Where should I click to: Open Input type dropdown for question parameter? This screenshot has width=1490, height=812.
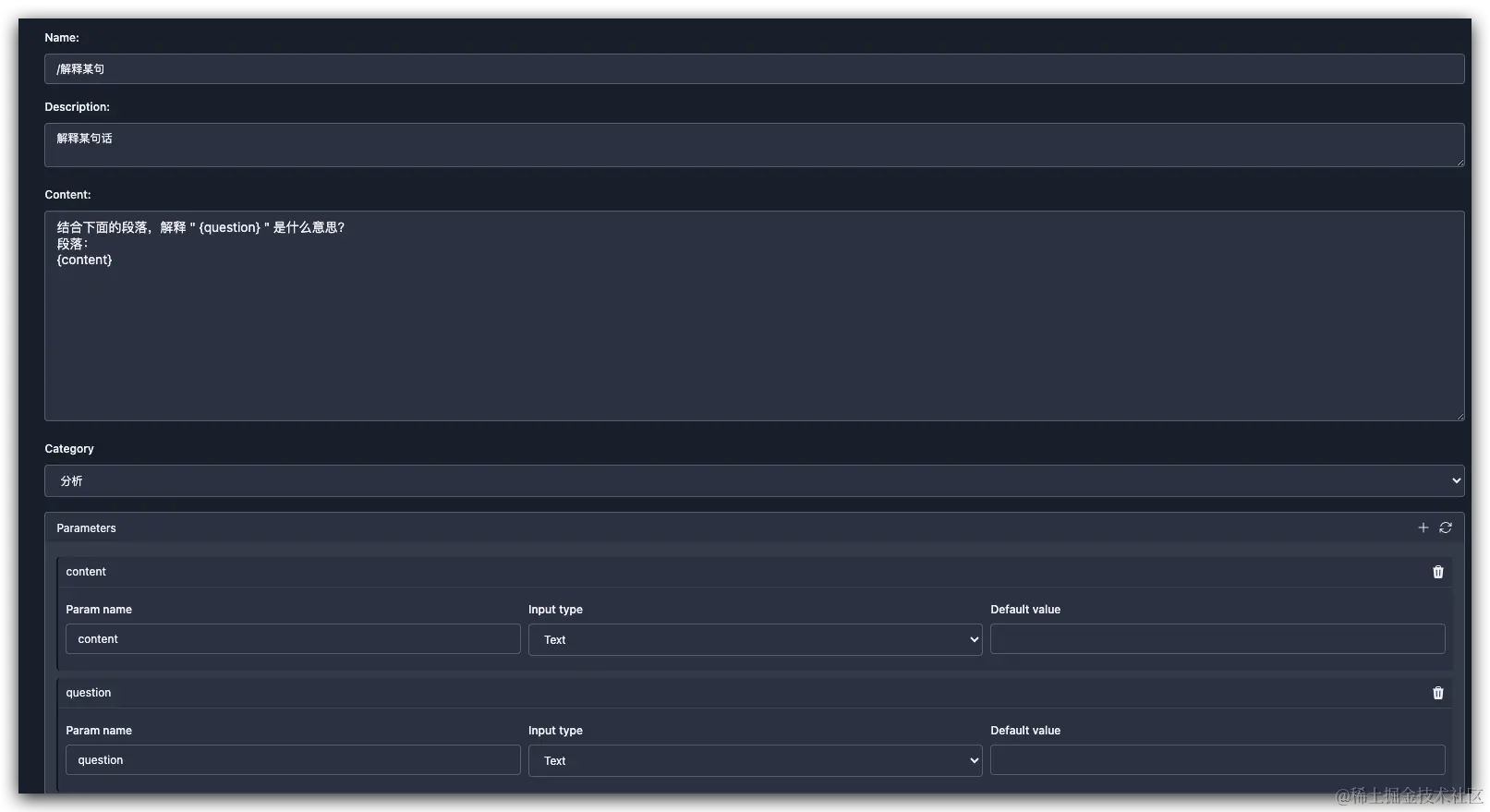coord(755,760)
